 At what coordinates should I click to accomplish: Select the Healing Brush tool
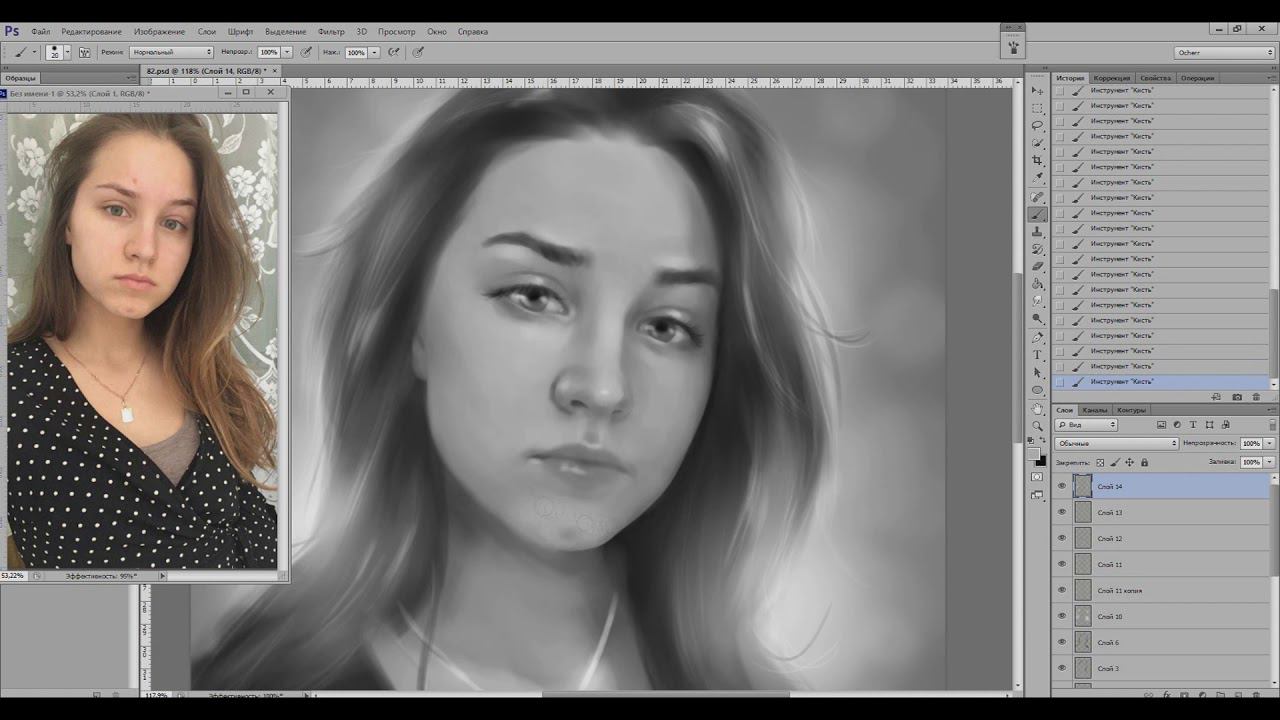[x=1037, y=197]
